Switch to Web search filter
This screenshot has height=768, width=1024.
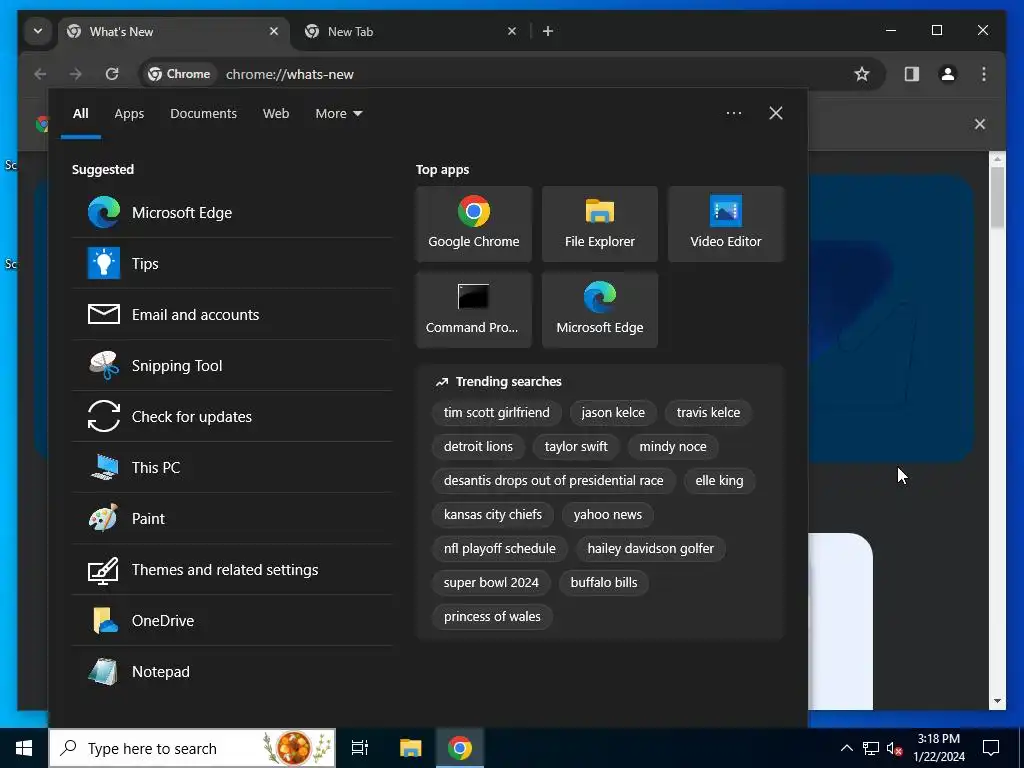[x=276, y=114]
